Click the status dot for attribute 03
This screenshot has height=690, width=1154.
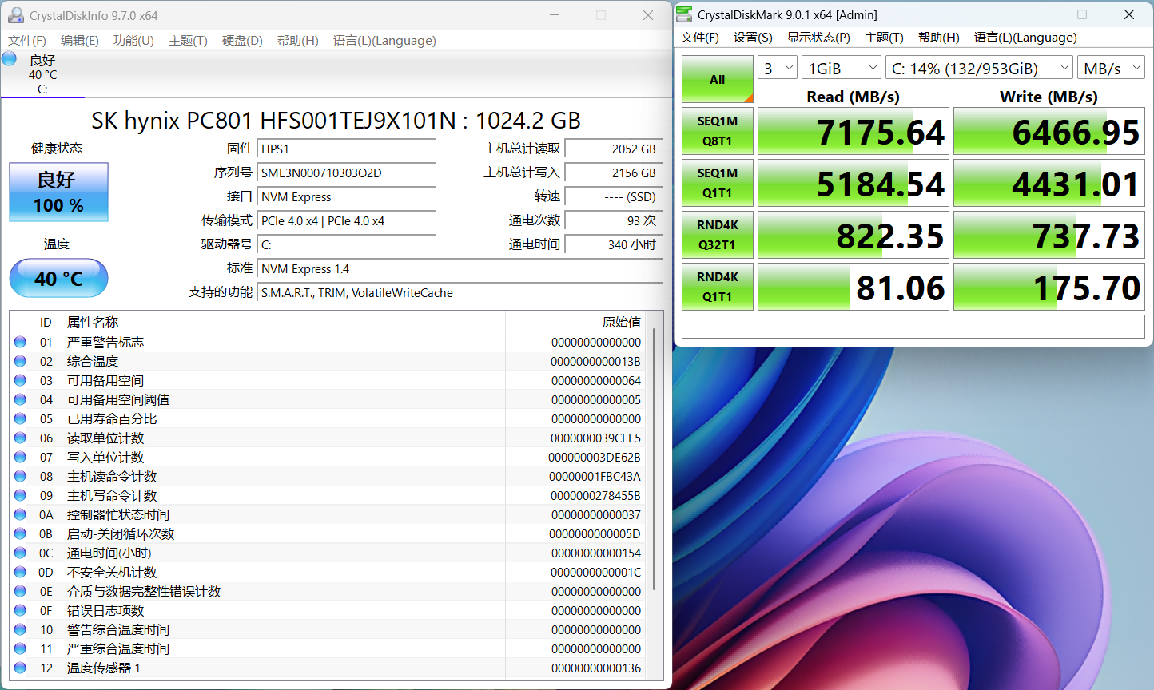point(20,380)
